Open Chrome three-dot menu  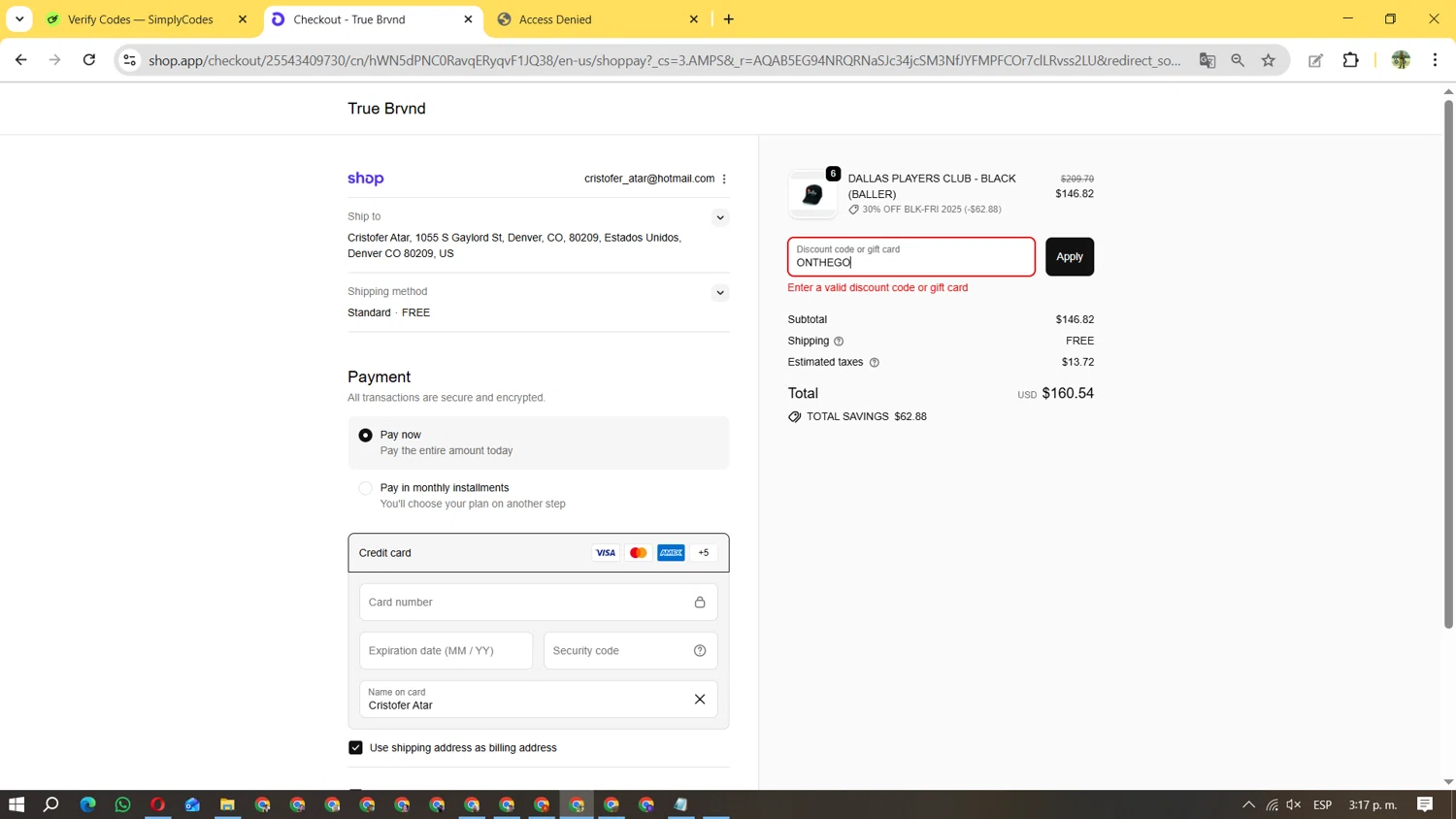pos(1435,60)
